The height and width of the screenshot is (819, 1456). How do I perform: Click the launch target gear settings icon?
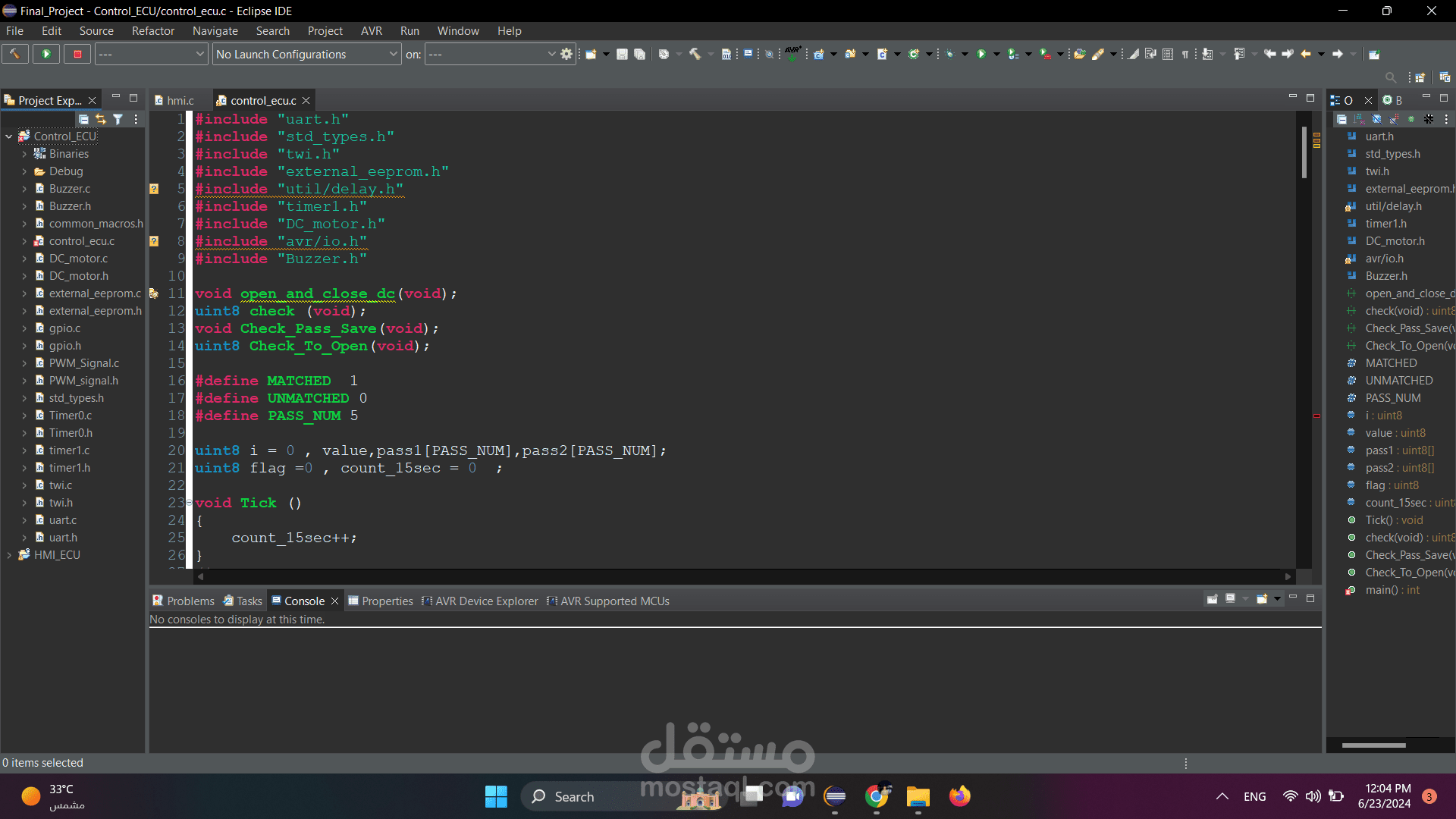pos(566,54)
